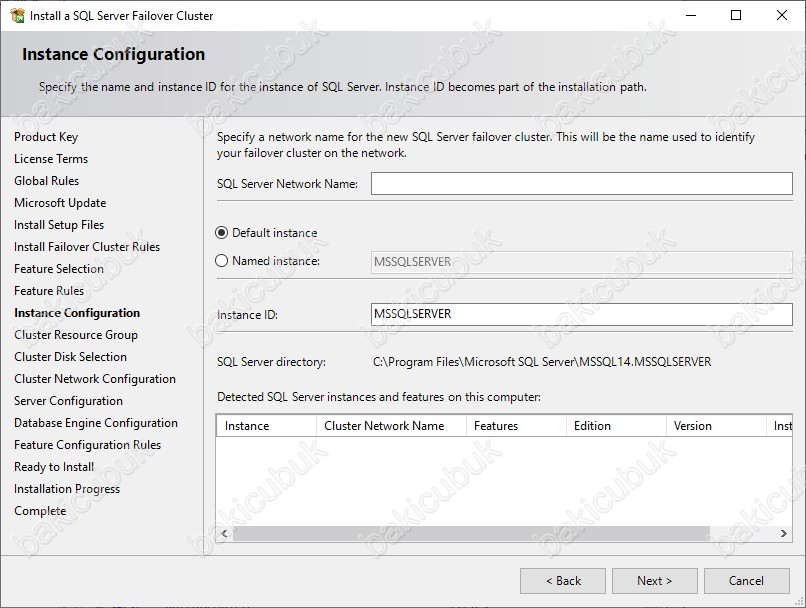The width and height of the screenshot is (806, 608).
Task: Click the disabled Named instance text box
Action: click(581, 262)
